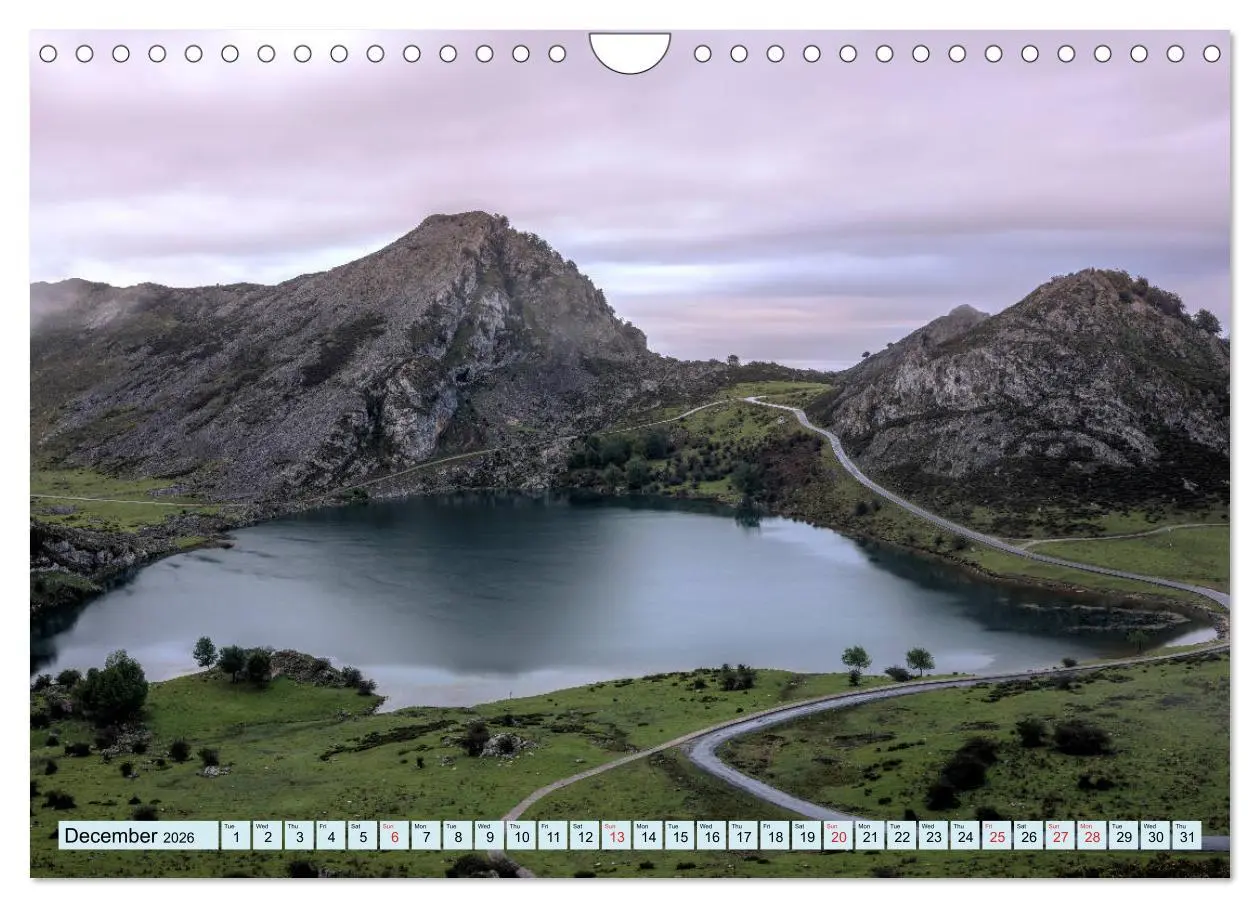This screenshot has width=1260, height=908.
Task: Select the Wed 30 date cell
Action: click(x=1155, y=836)
